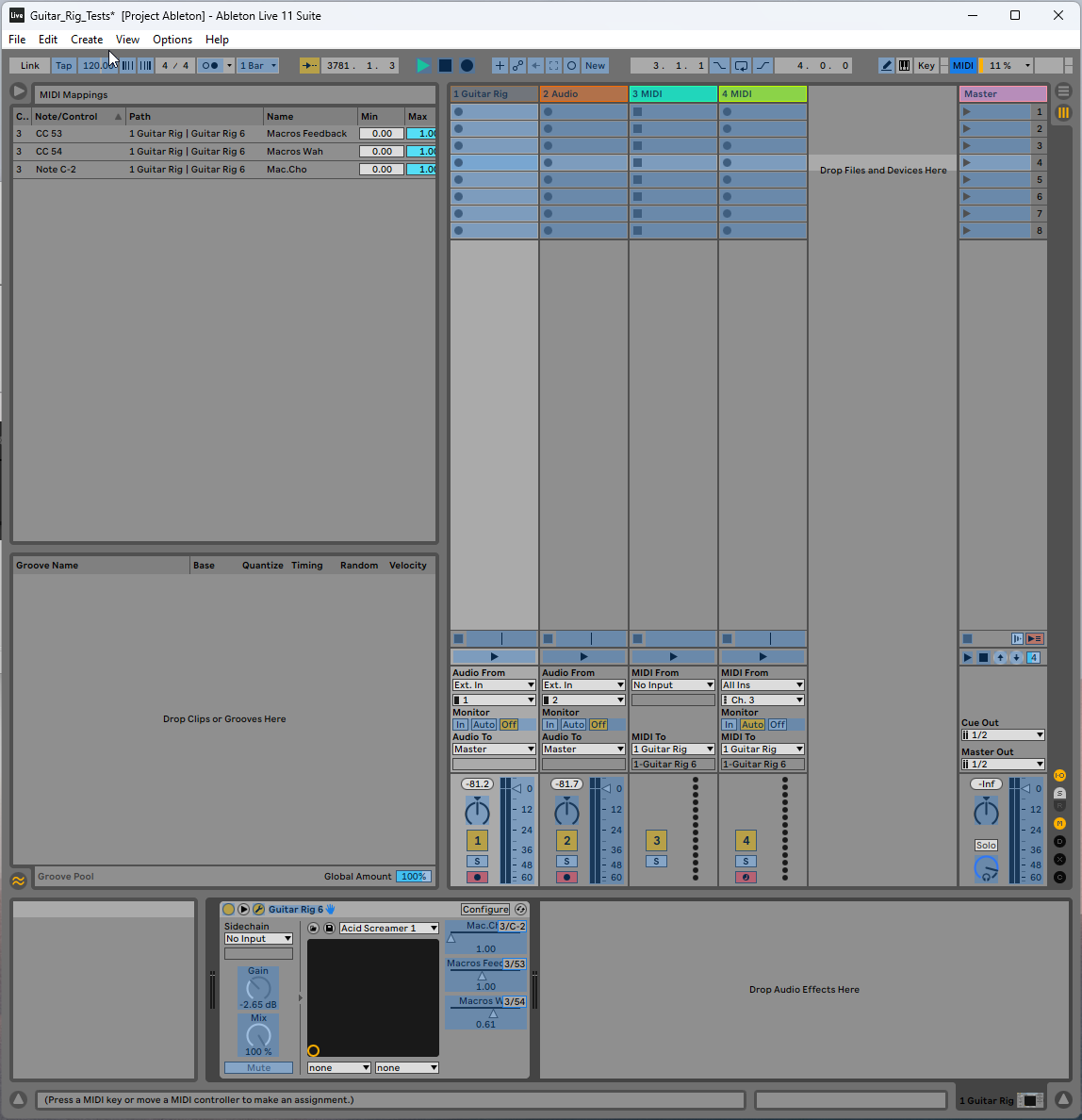This screenshot has height=1120, width=1082.
Task: Stop playback with the transport Stop button
Action: coord(445,66)
